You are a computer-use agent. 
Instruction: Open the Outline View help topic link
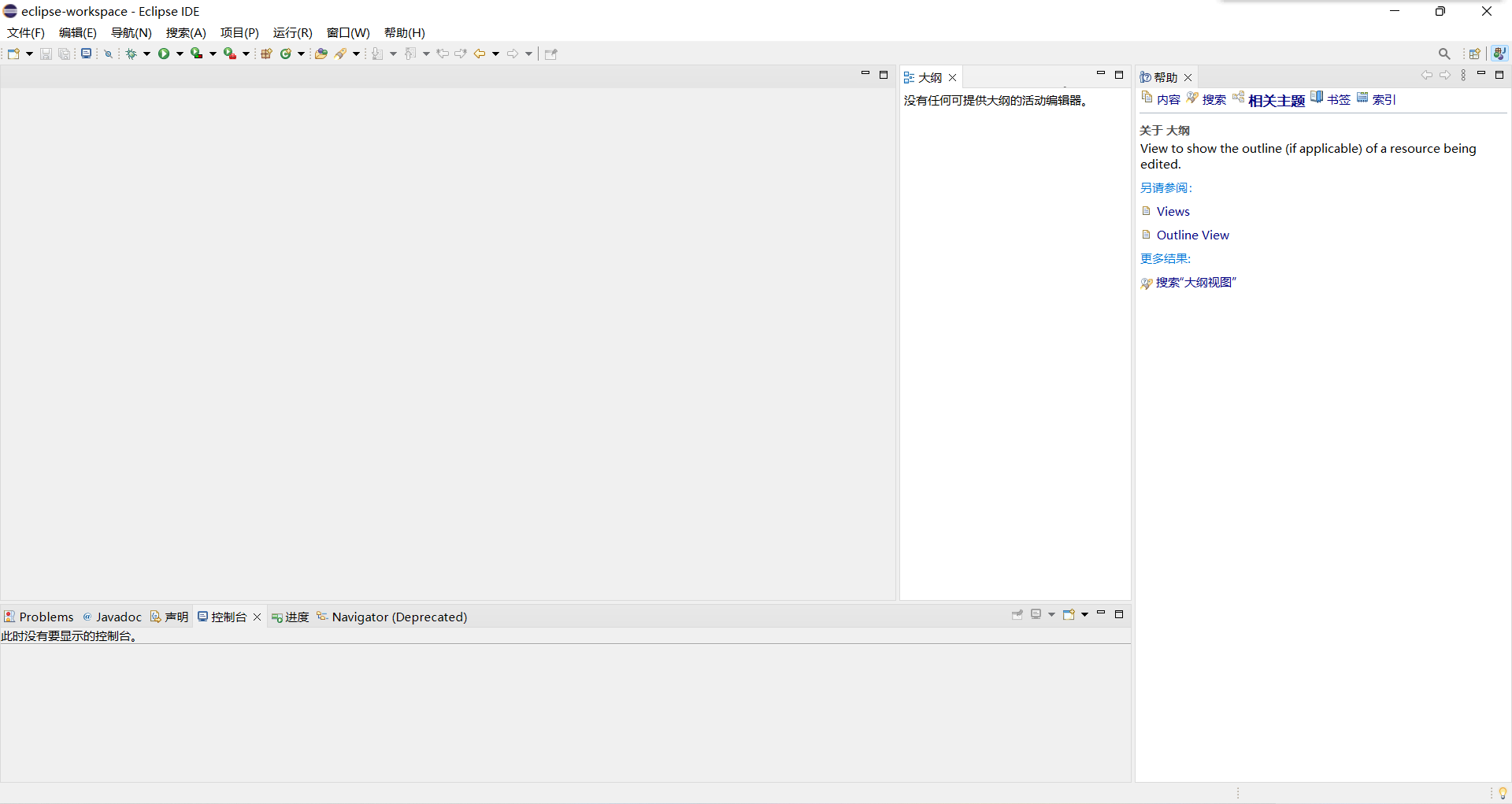click(x=1192, y=235)
